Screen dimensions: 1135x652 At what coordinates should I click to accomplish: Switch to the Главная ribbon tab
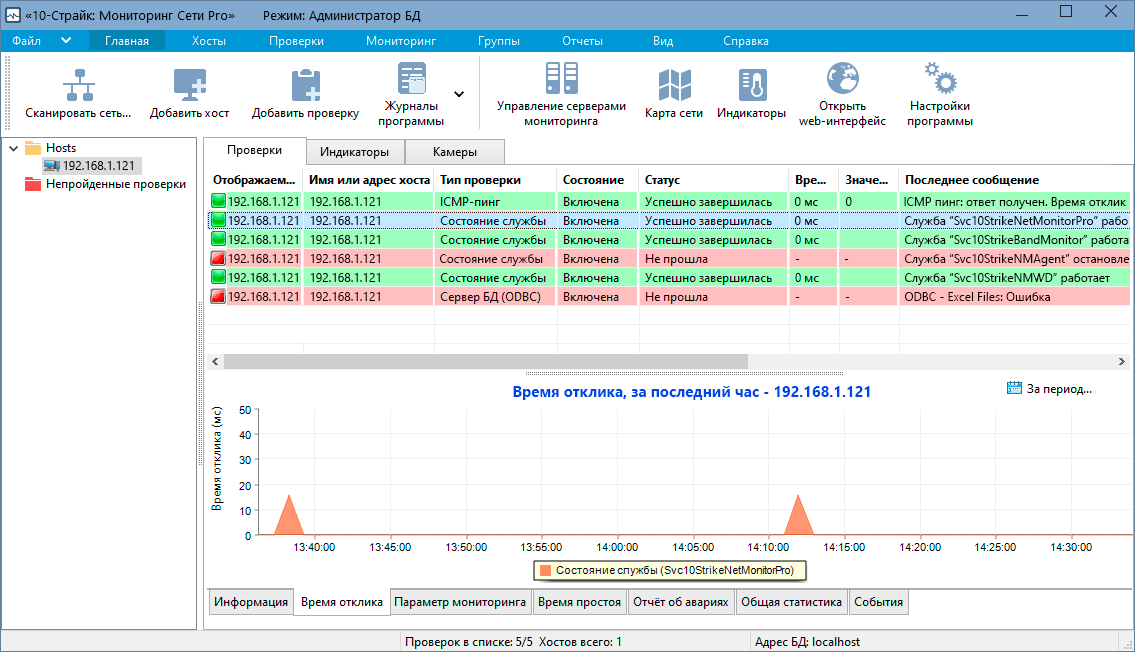[x=127, y=41]
